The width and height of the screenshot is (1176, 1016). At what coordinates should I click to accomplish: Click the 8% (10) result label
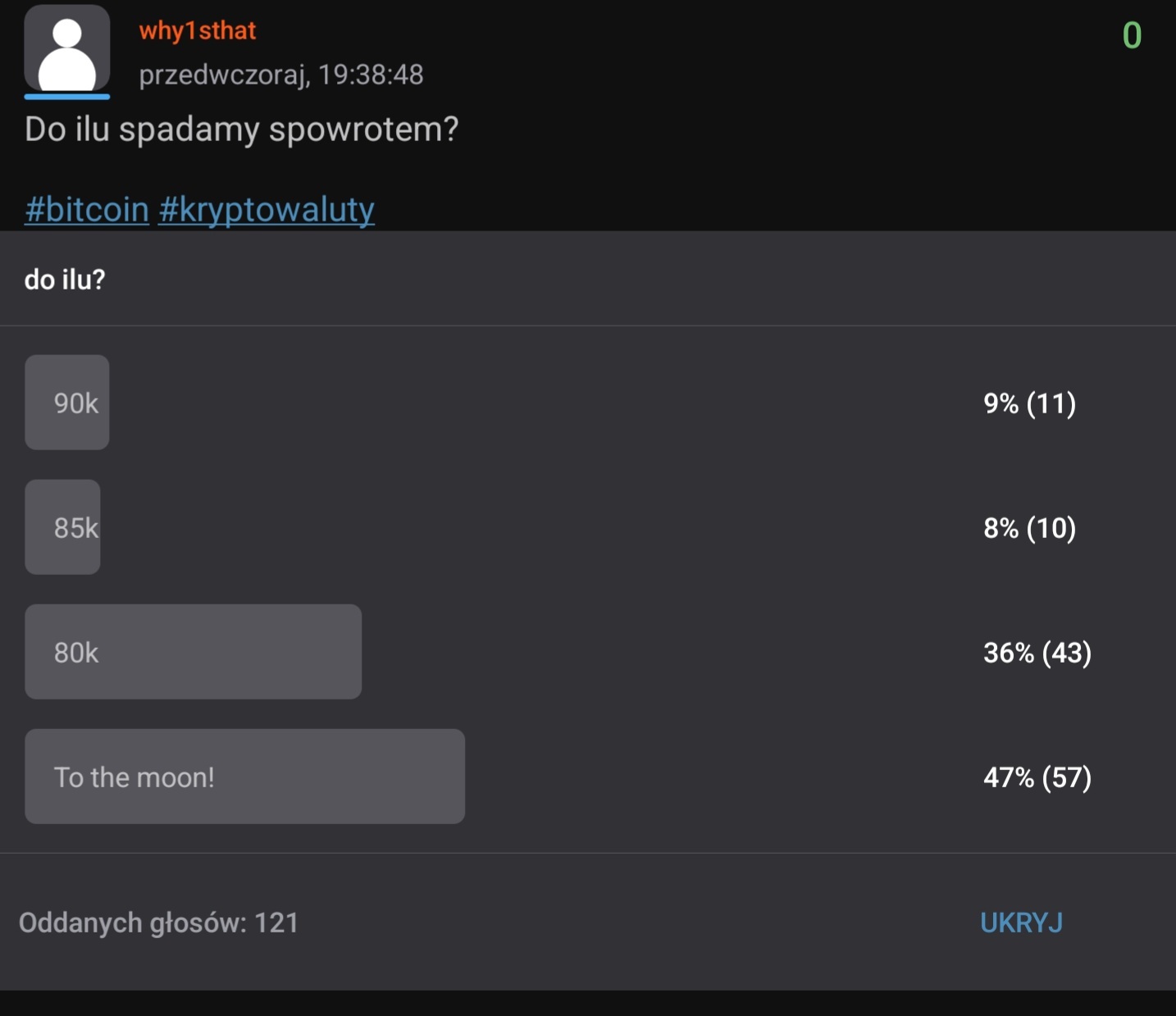(x=1029, y=528)
